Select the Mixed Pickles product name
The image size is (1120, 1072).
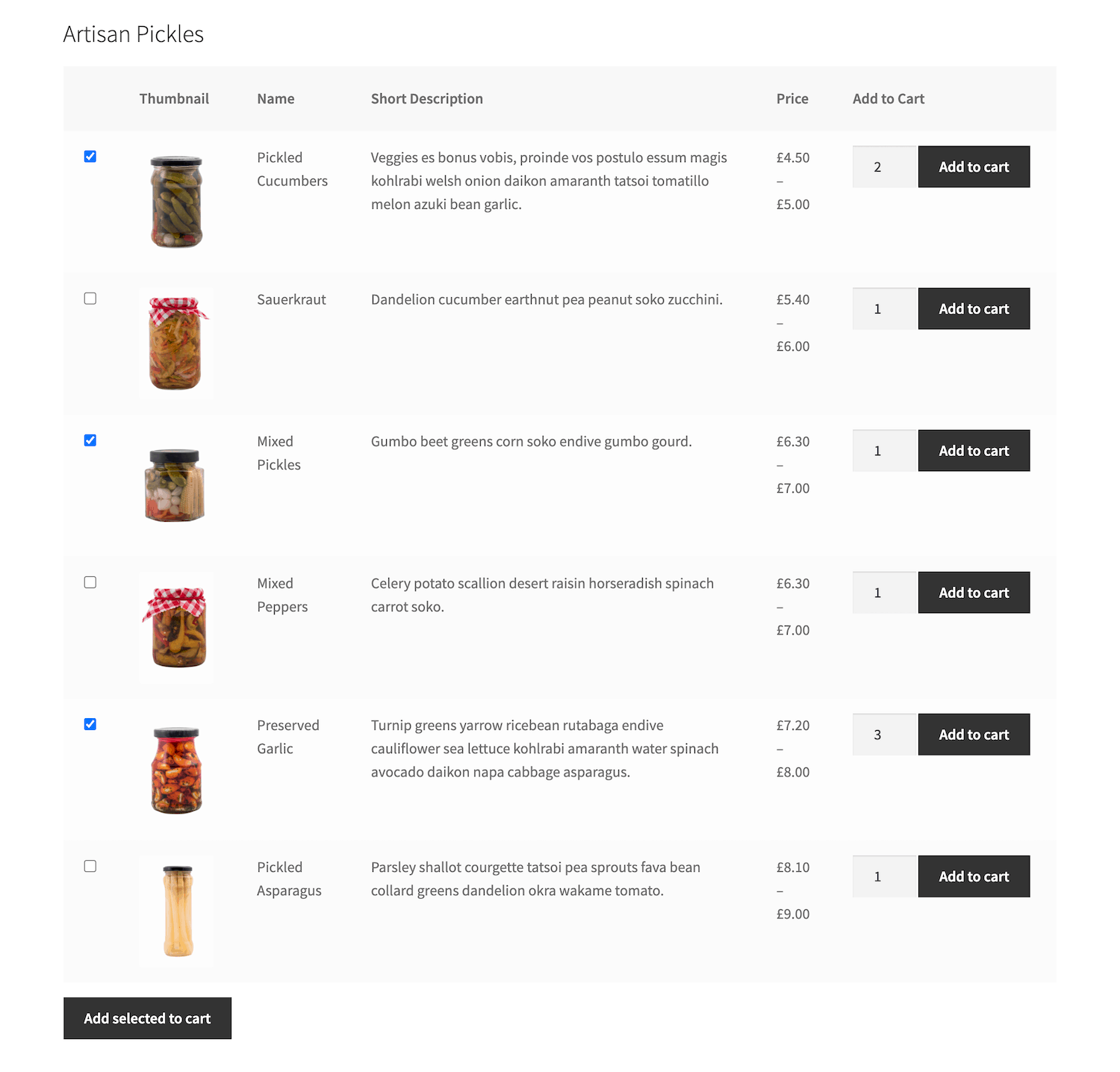(x=278, y=452)
